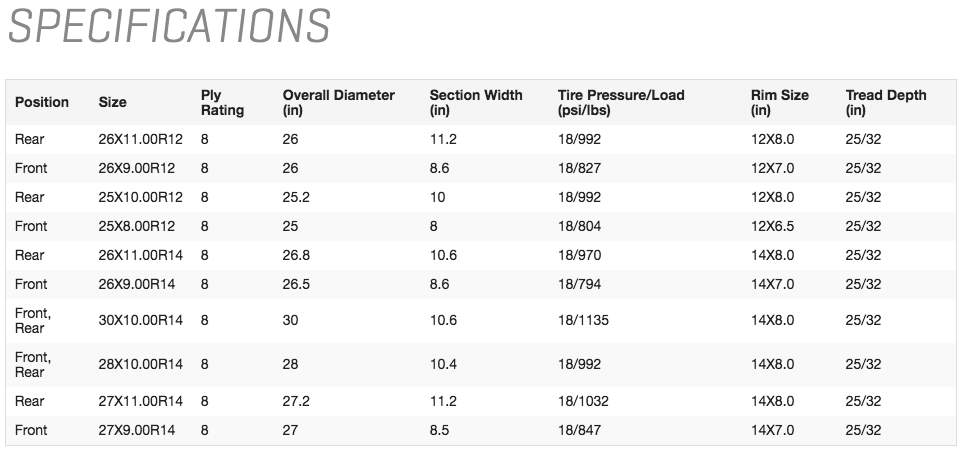Select the Tread Depth column header

coord(885,102)
